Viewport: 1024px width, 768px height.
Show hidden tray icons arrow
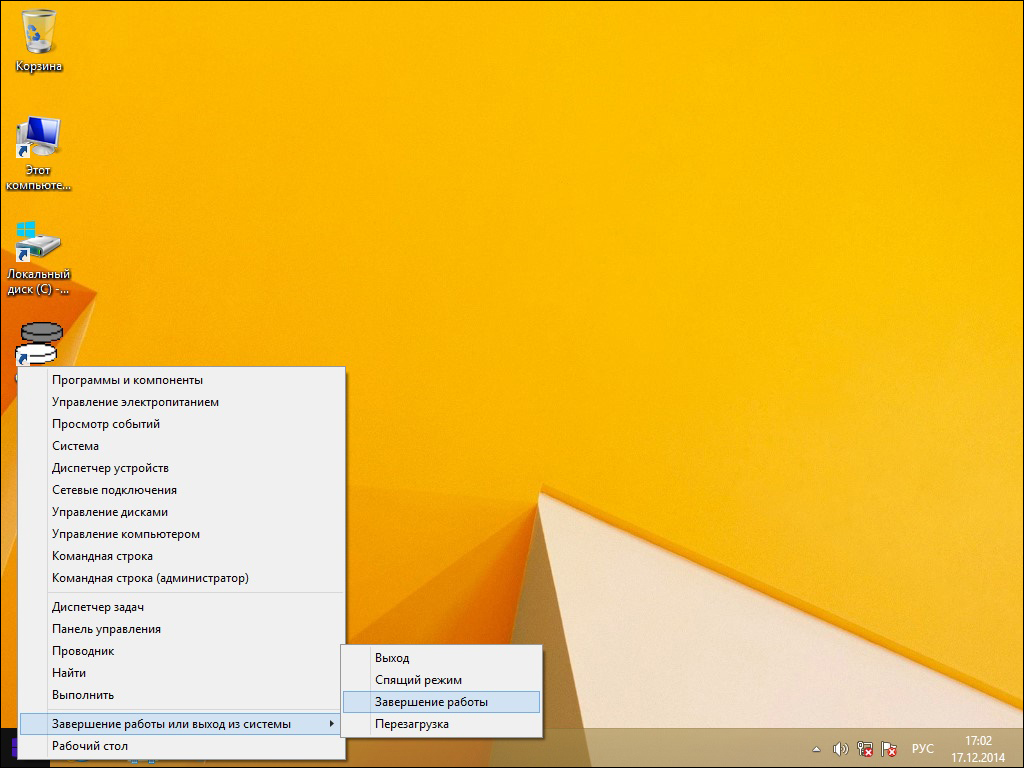pos(817,748)
